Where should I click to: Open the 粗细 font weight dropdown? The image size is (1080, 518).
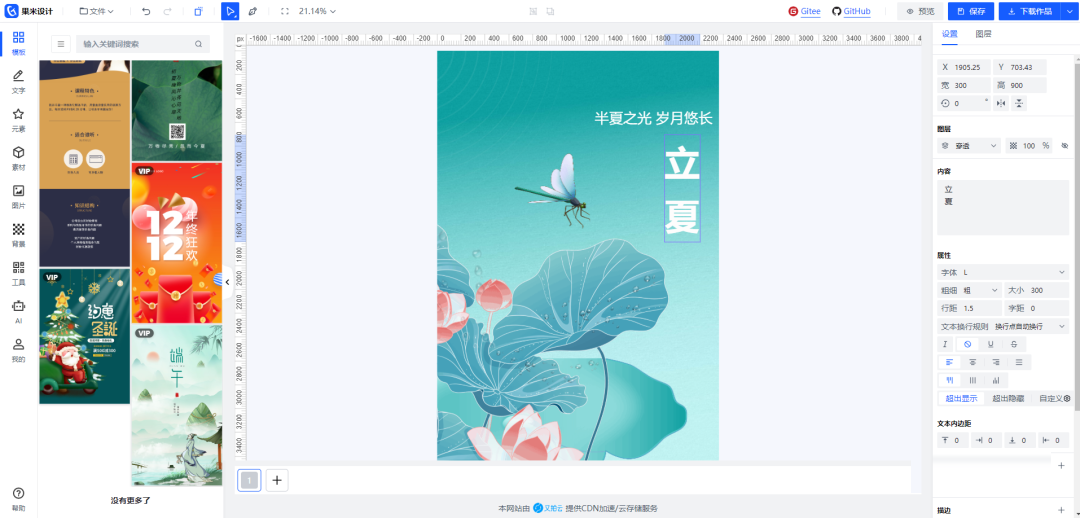click(x=969, y=290)
